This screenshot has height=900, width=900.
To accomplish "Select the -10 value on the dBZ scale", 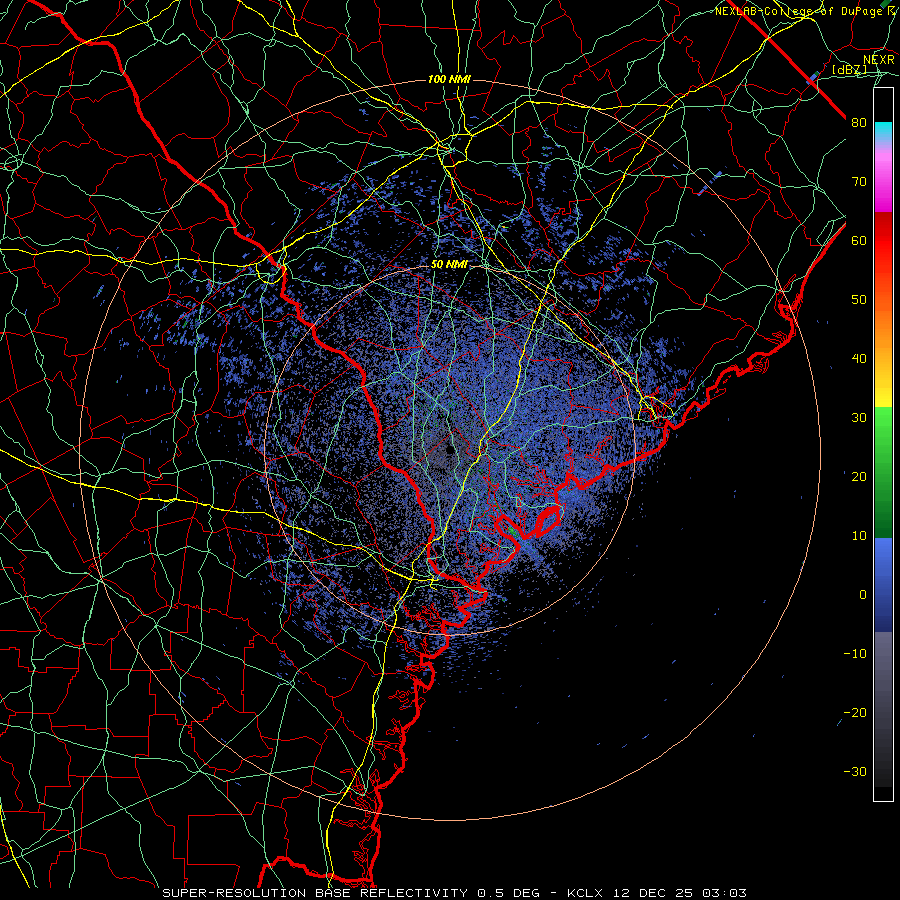I will point(855,654).
